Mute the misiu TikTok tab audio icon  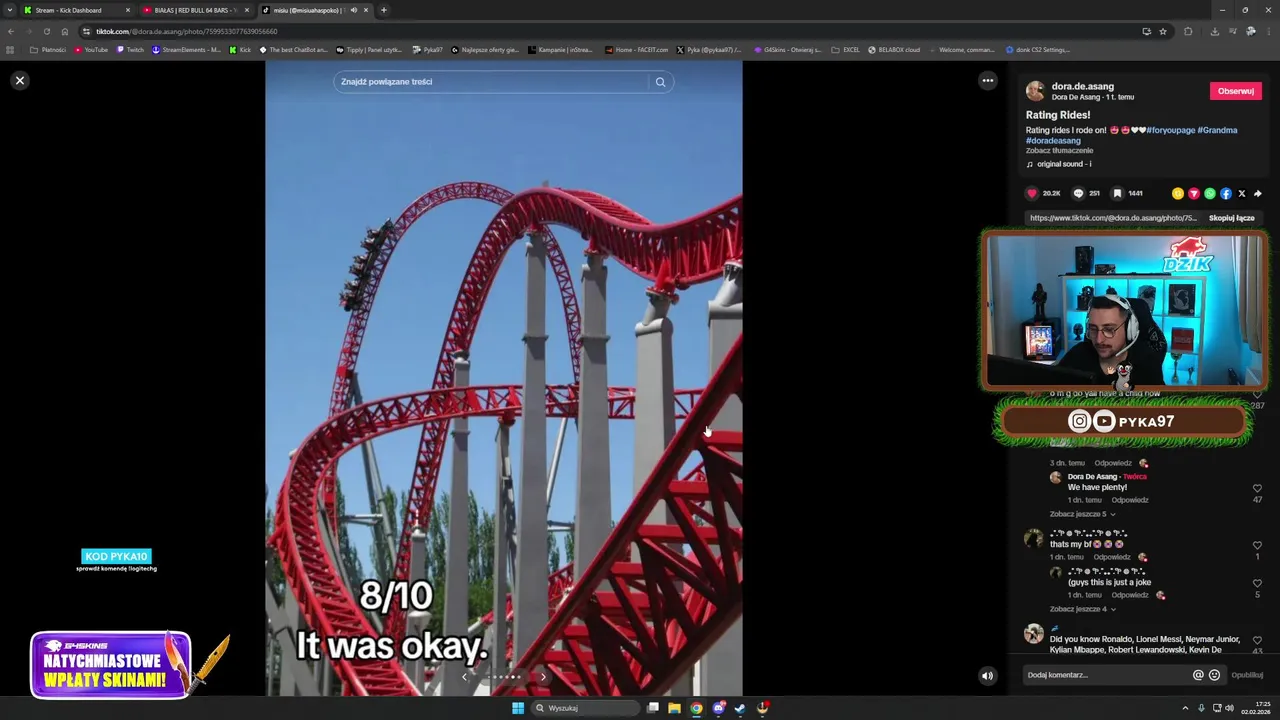click(353, 10)
